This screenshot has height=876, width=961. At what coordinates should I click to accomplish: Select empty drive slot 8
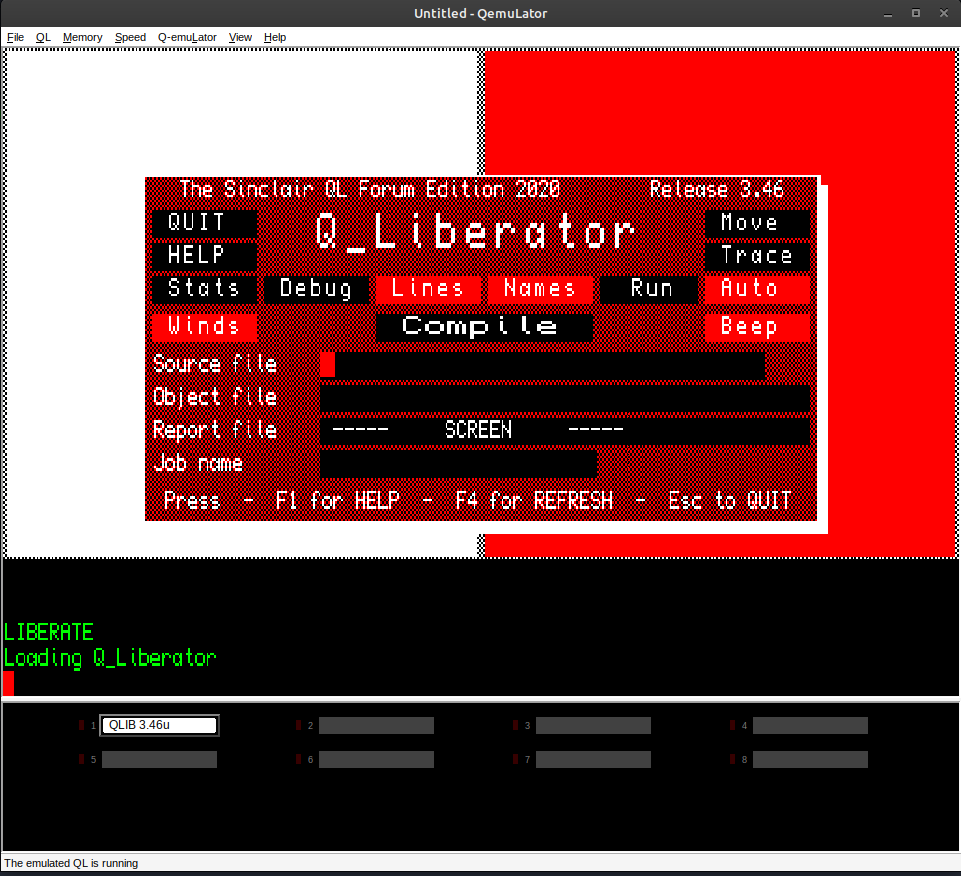tap(810, 760)
